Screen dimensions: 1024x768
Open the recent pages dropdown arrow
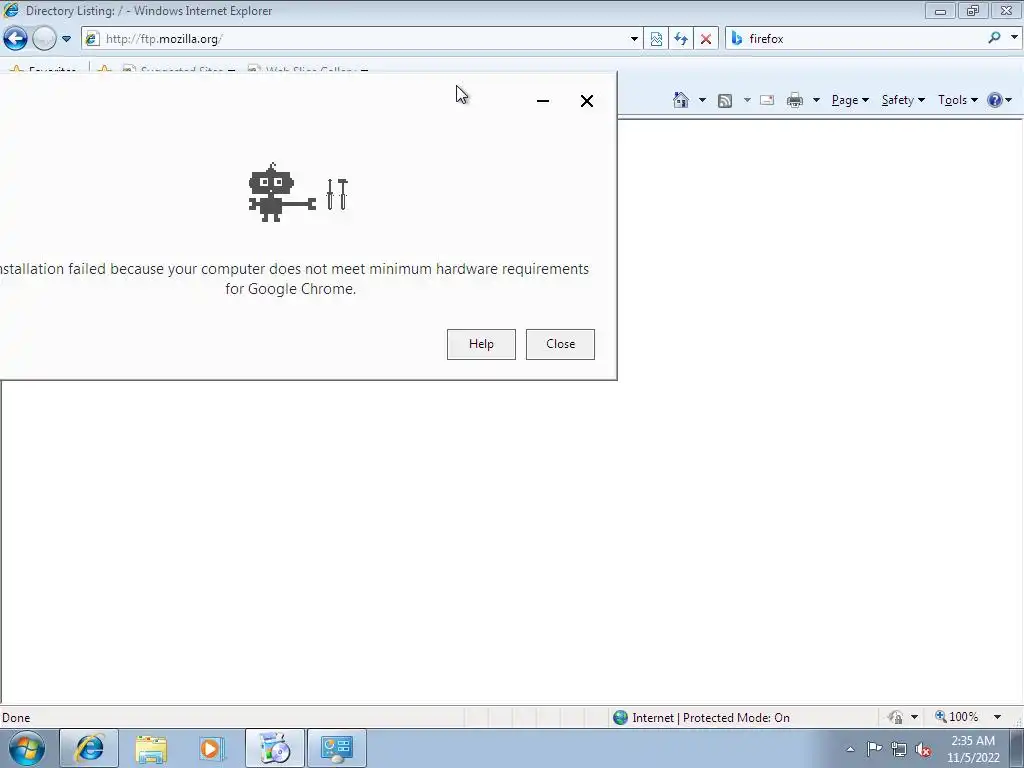pyautogui.click(x=66, y=39)
